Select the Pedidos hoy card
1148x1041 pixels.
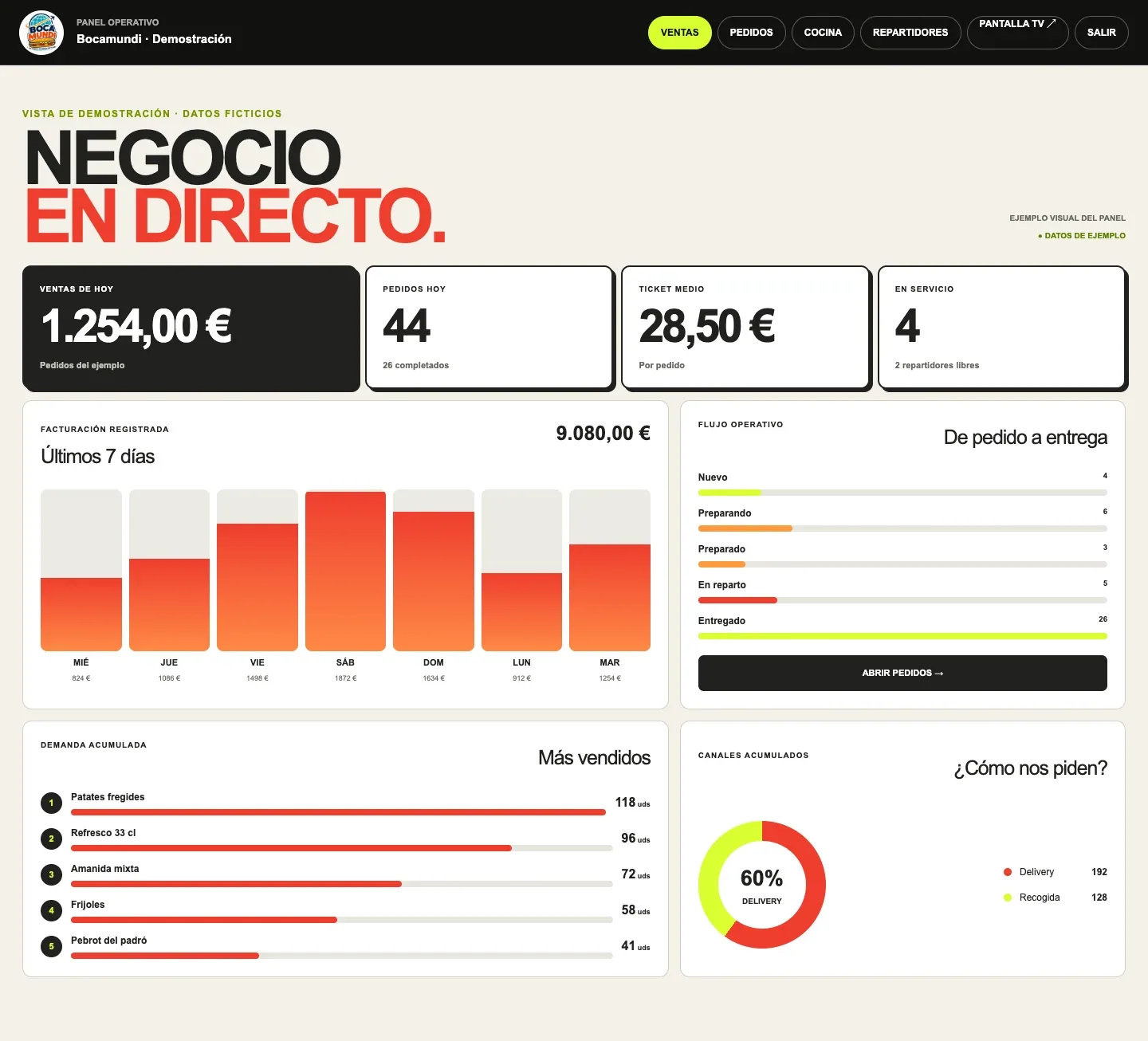click(489, 328)
